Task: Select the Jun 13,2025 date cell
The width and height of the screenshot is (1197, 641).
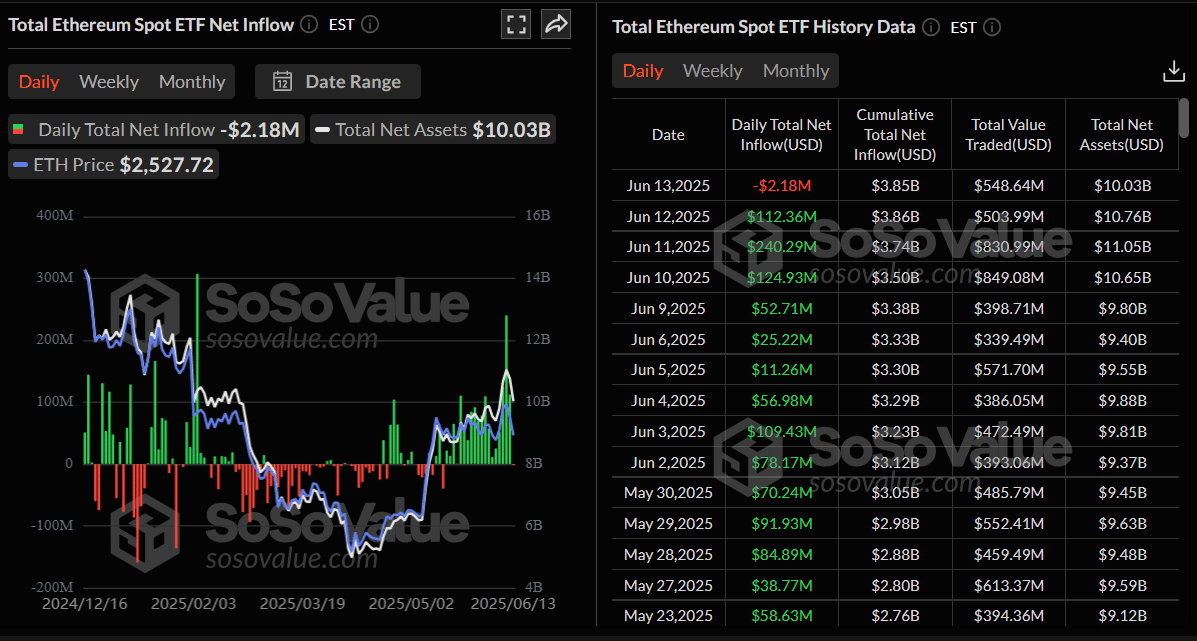Action: [x=668, y=185]
